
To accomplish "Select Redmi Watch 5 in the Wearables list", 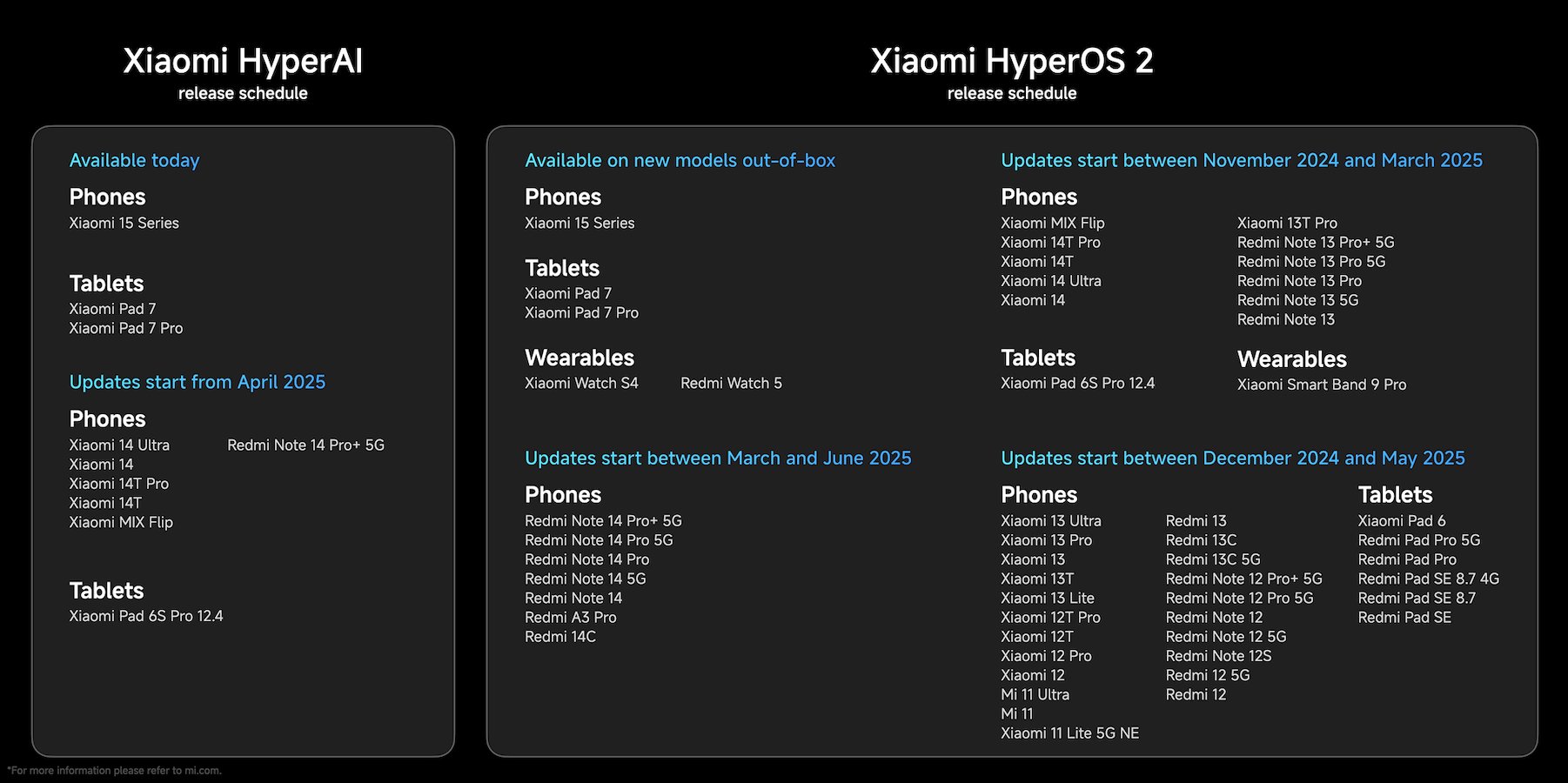I will click(x=731, y=383).
